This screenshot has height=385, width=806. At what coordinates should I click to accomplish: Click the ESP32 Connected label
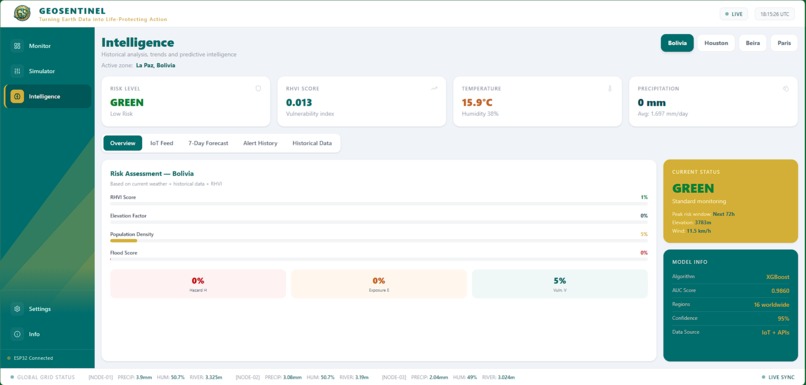[33, 358]
